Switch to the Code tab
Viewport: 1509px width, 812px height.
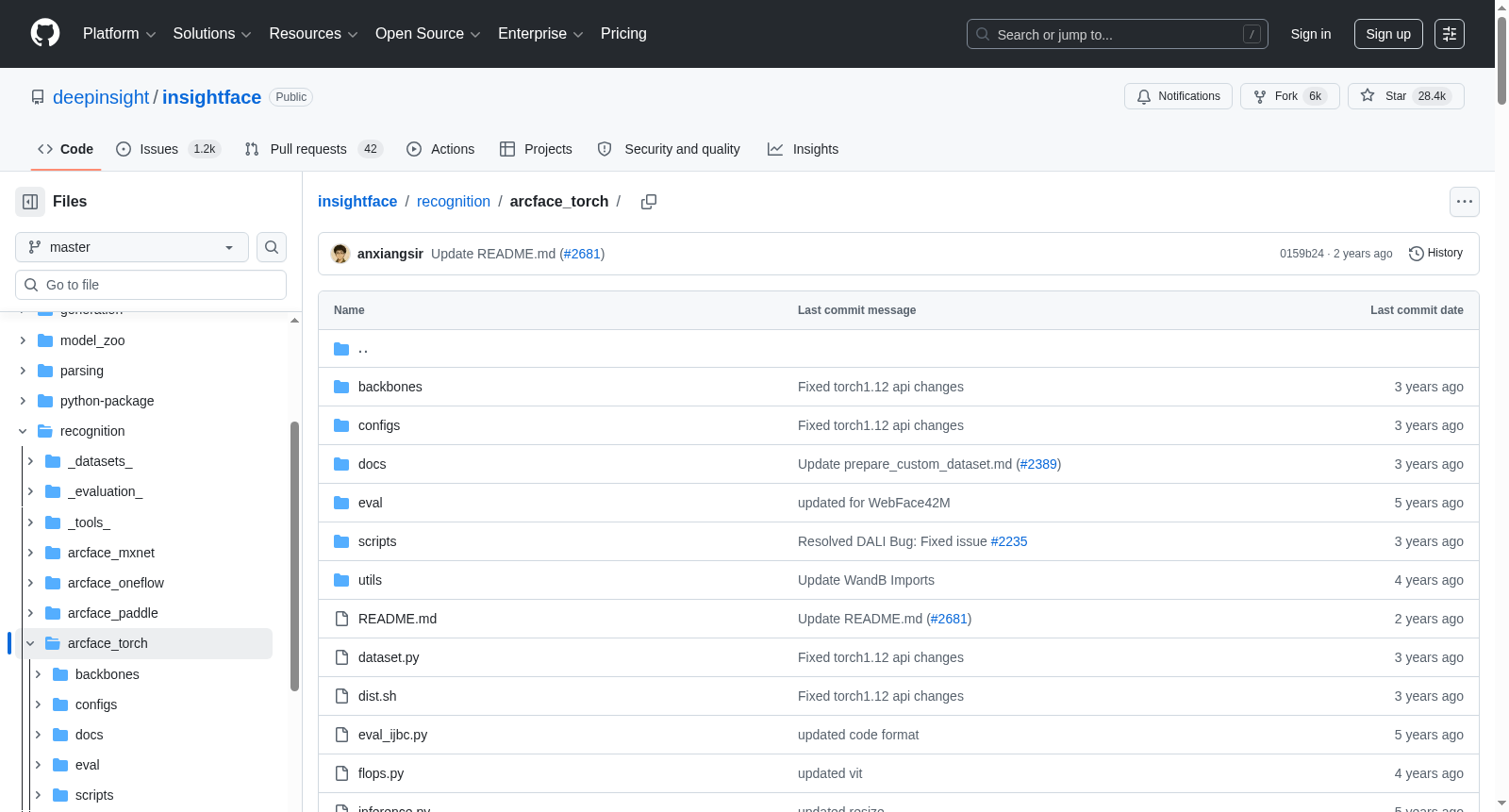[65, 149]
